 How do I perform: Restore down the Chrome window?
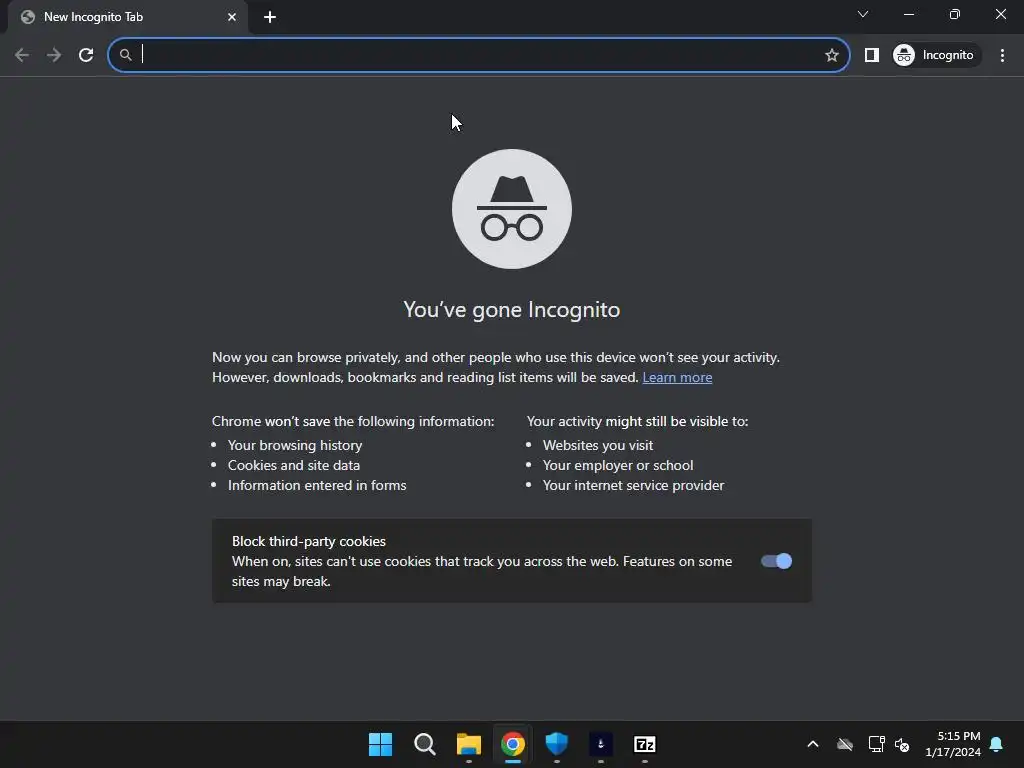click(x=955, y=14)
